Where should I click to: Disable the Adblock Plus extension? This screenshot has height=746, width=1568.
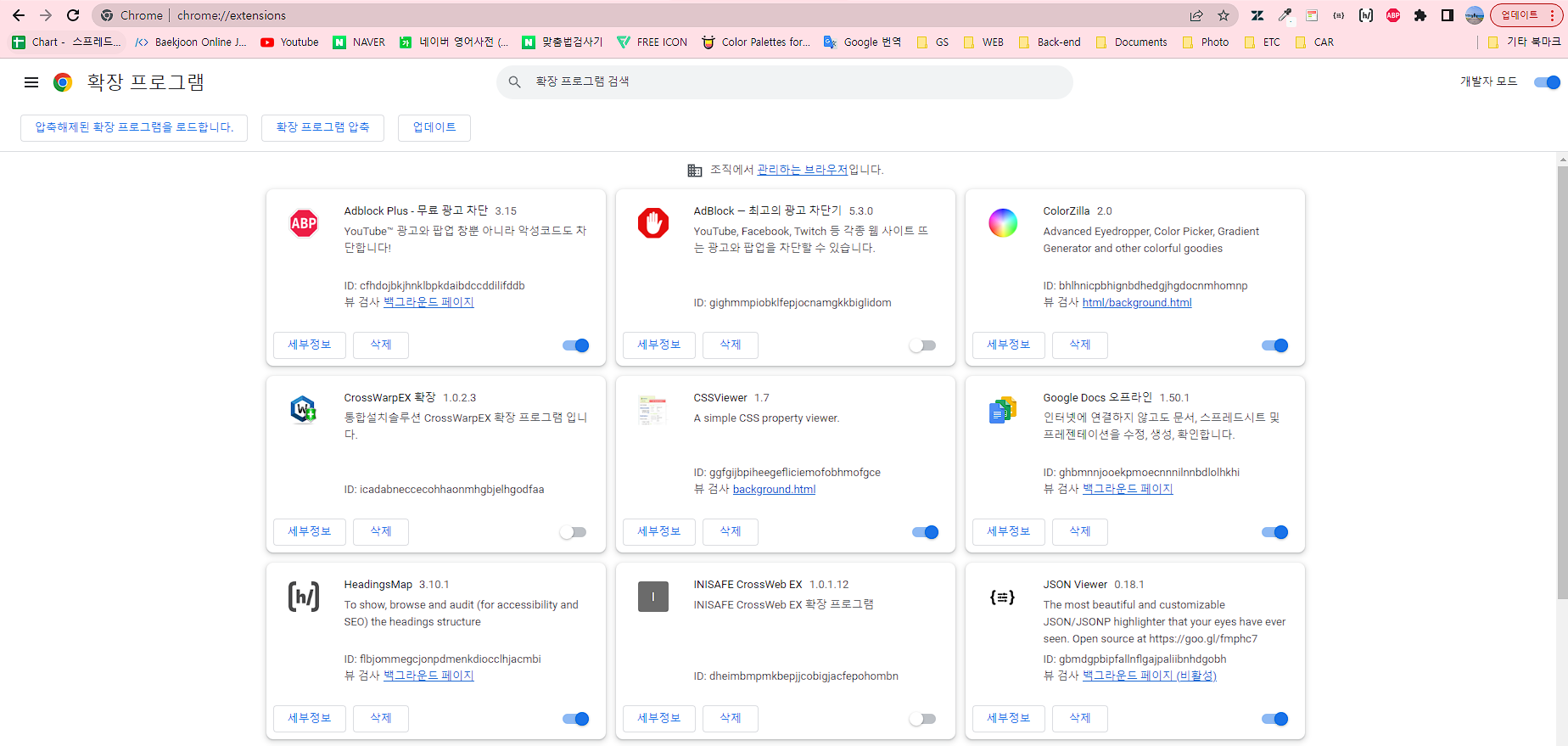click(576, 345)
